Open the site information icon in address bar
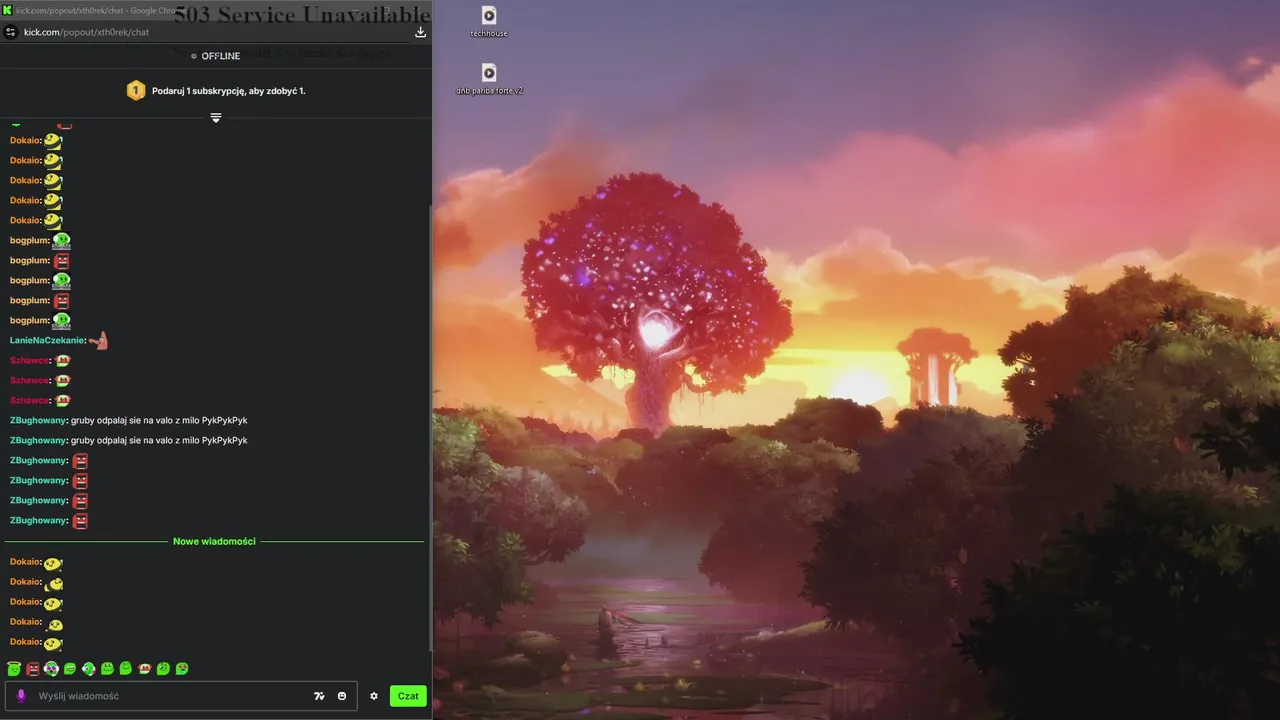The image size is (1280, 720). (11, 32)
